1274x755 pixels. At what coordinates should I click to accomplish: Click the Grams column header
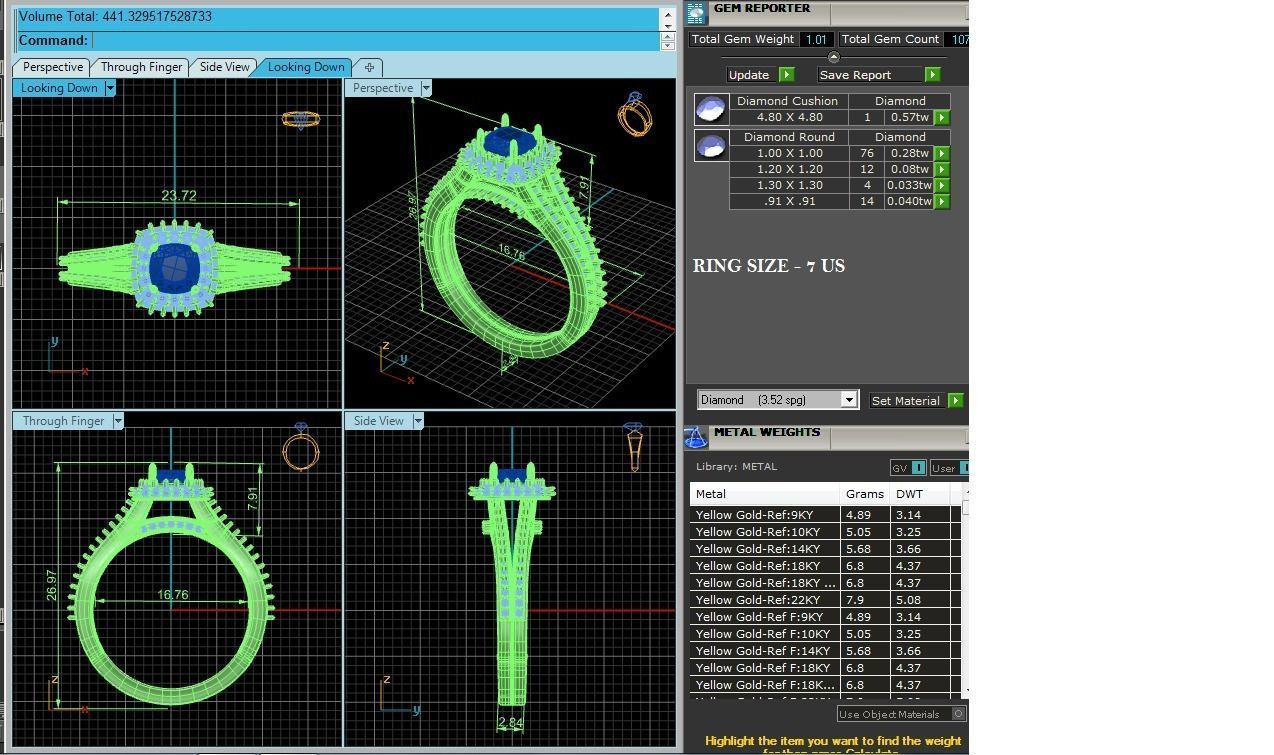865,494
